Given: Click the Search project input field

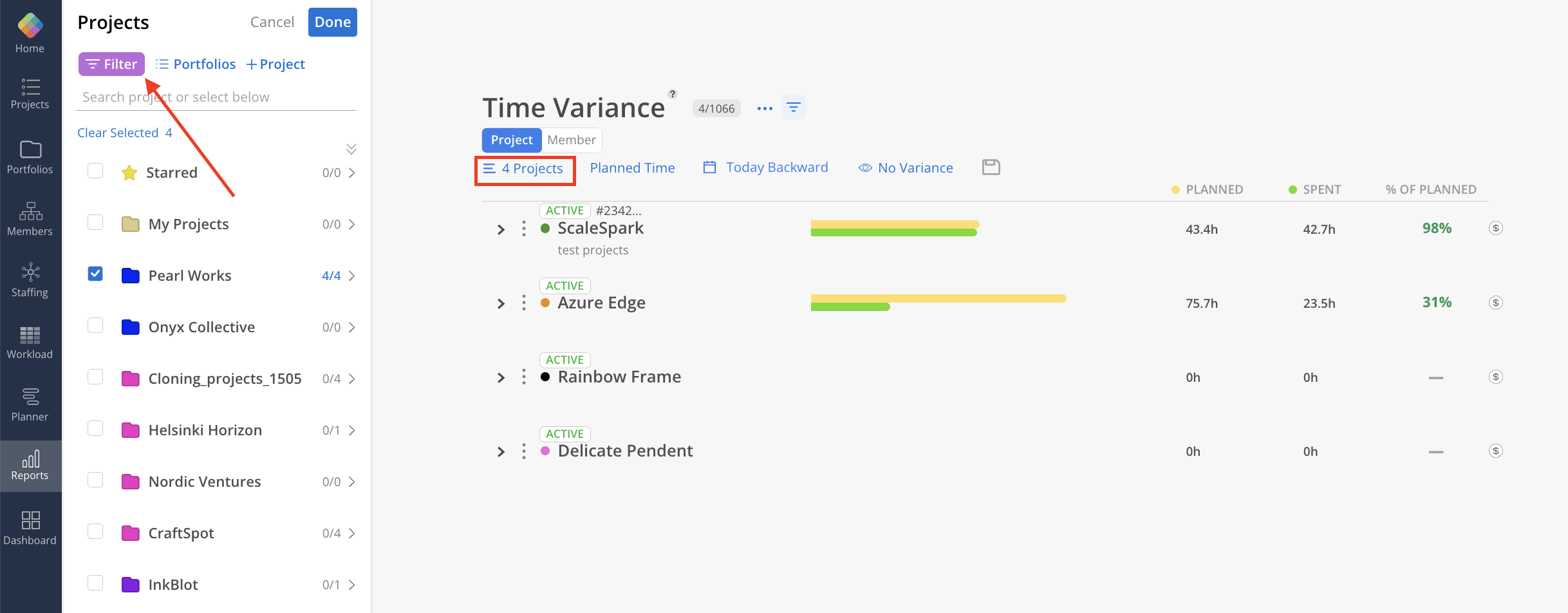Looking at the screenshot, I should click(217, 97).
